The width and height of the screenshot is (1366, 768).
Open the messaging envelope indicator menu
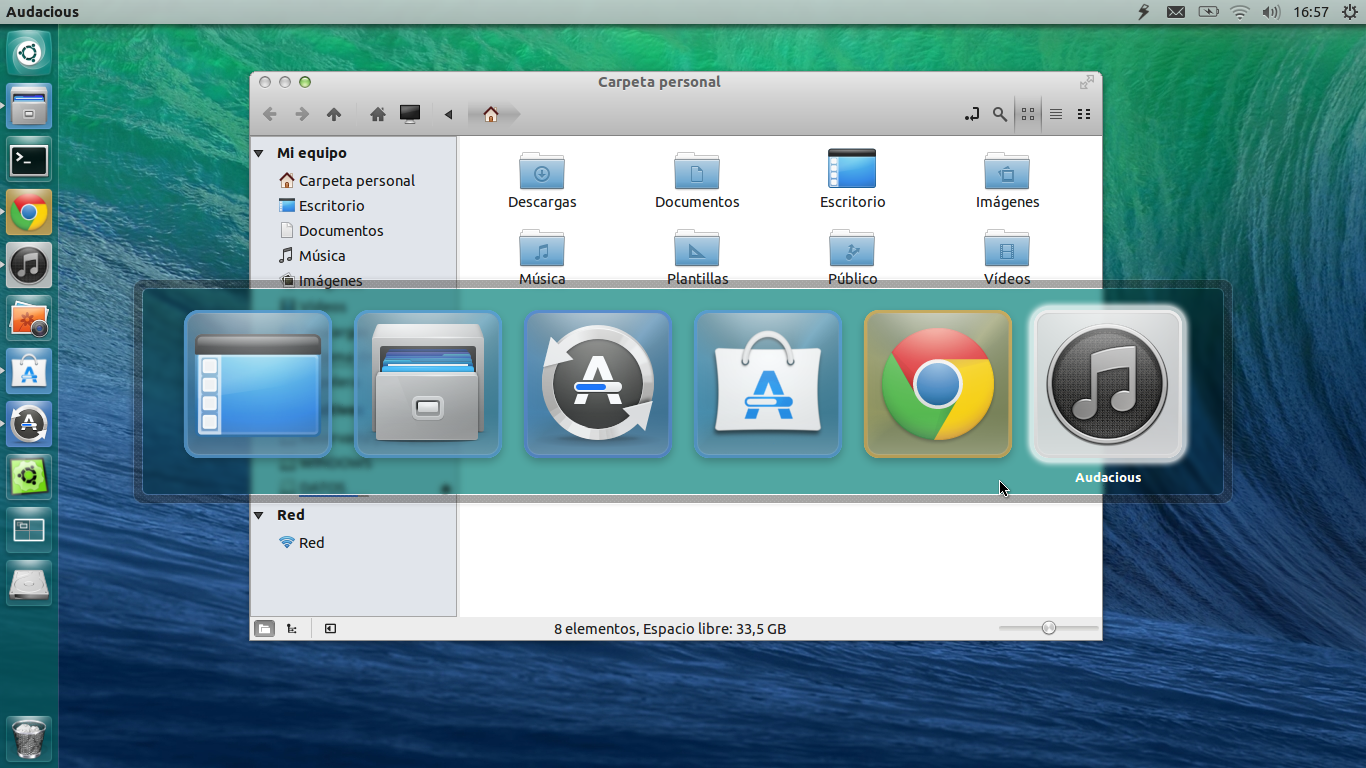point(1176,12)
